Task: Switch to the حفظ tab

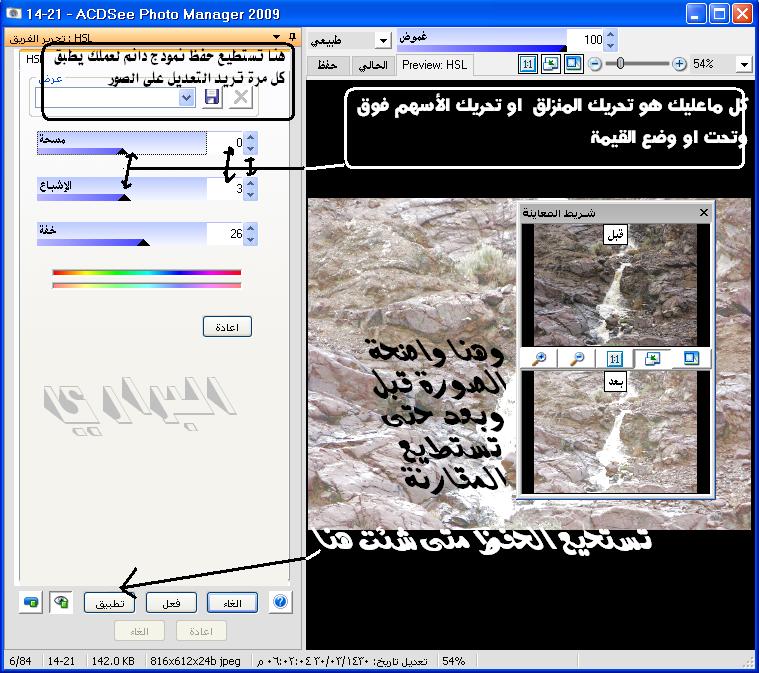Action: tap(328, 65)
